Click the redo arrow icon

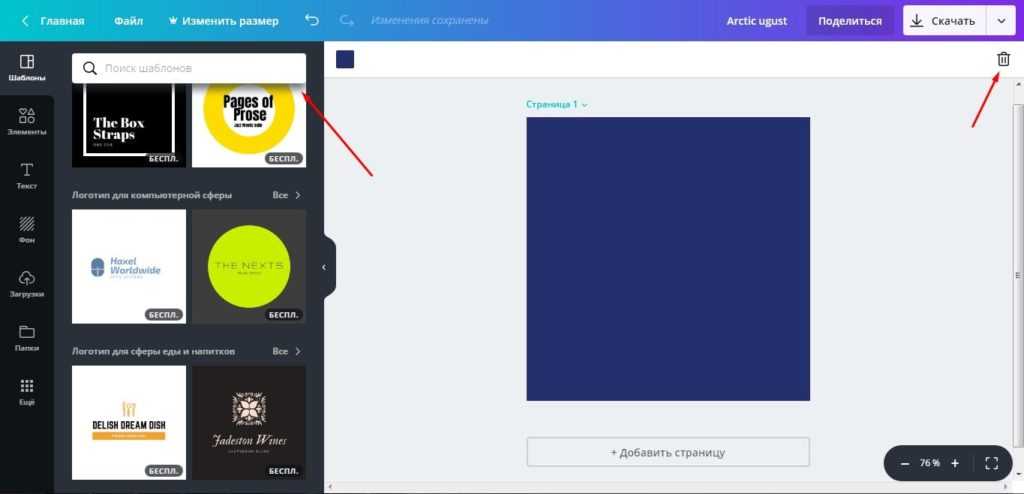pos(346,20)
